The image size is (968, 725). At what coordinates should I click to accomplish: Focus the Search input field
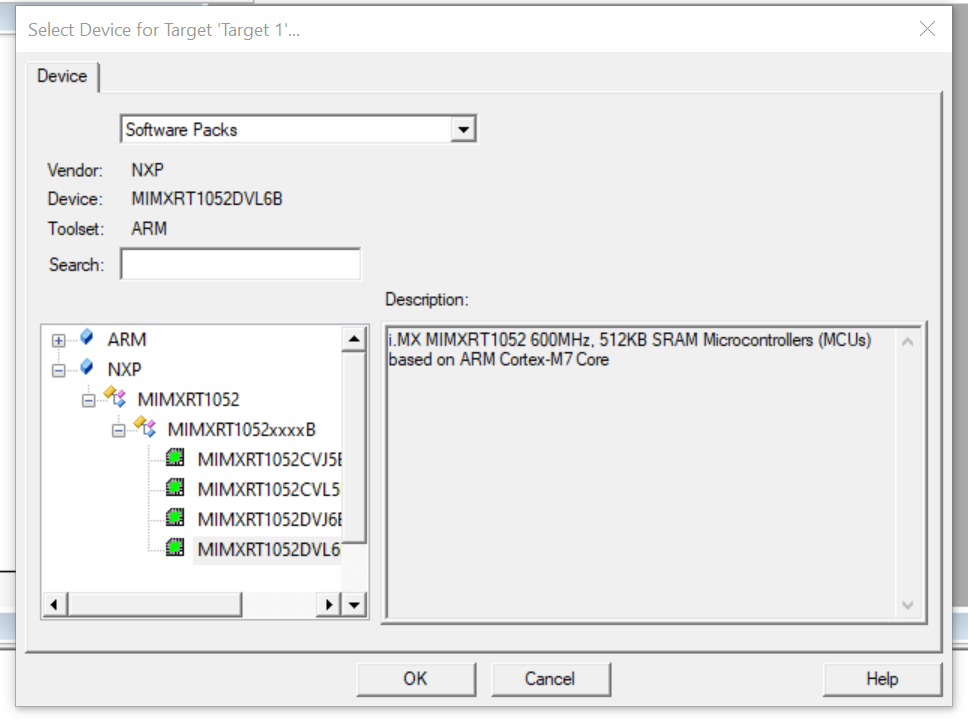click(240, 264)
